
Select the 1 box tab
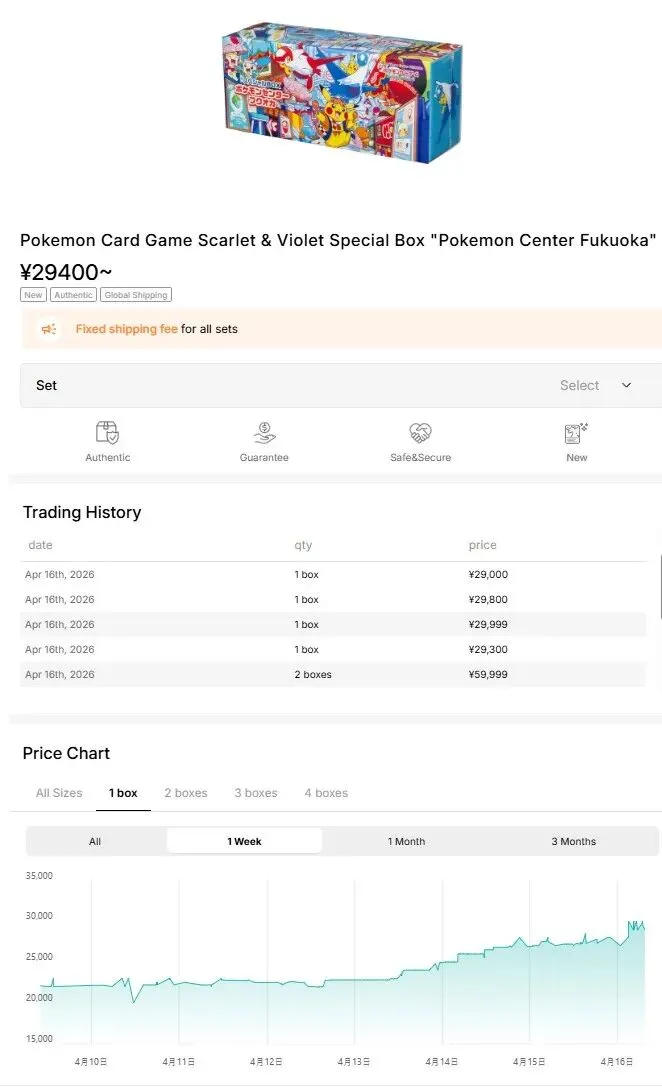123,793
